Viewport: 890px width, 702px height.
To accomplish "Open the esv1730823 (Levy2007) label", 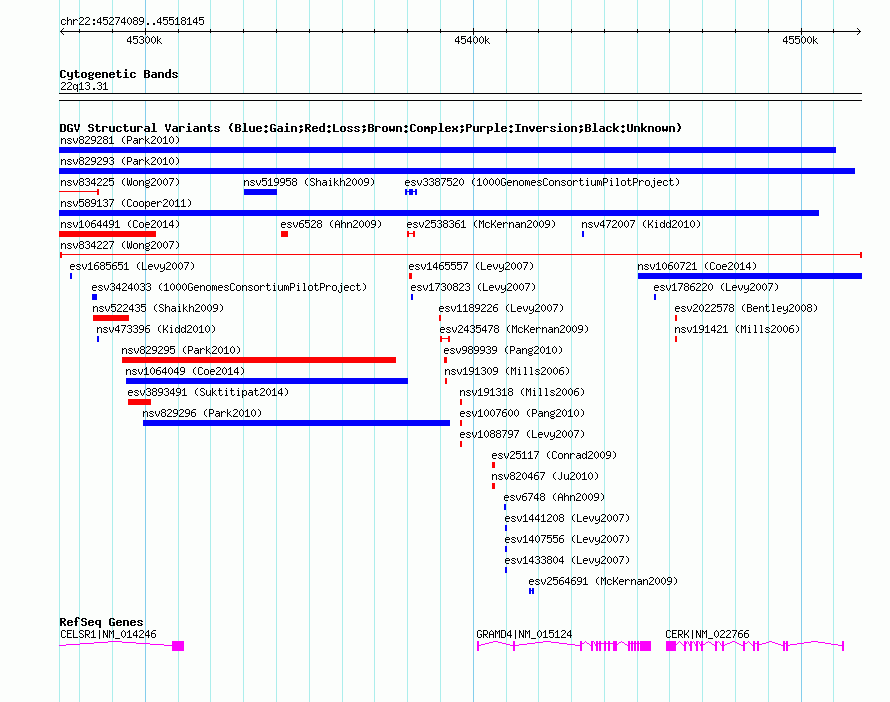I will [473, 287].
